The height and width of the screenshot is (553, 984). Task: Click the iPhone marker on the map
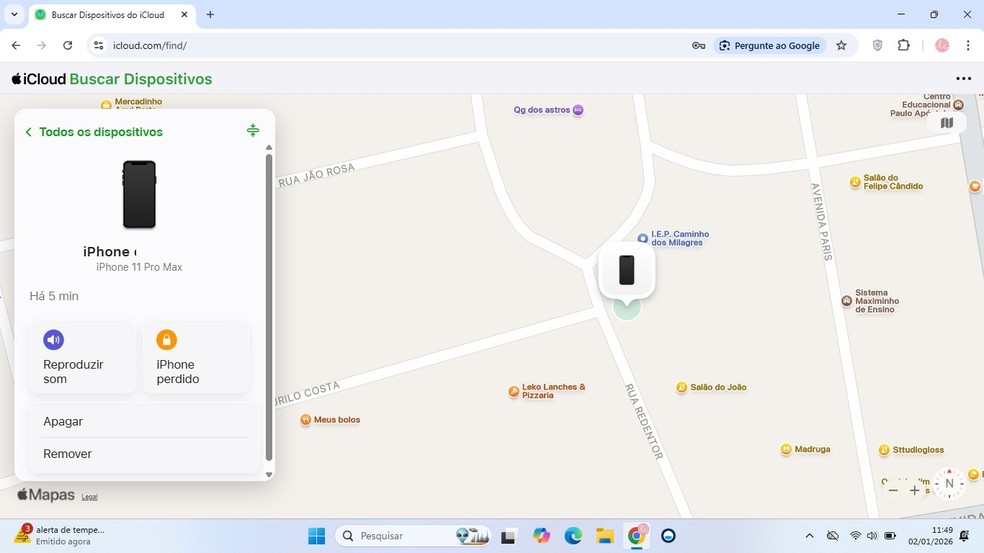pyautogui.click(x=626, y=271)
